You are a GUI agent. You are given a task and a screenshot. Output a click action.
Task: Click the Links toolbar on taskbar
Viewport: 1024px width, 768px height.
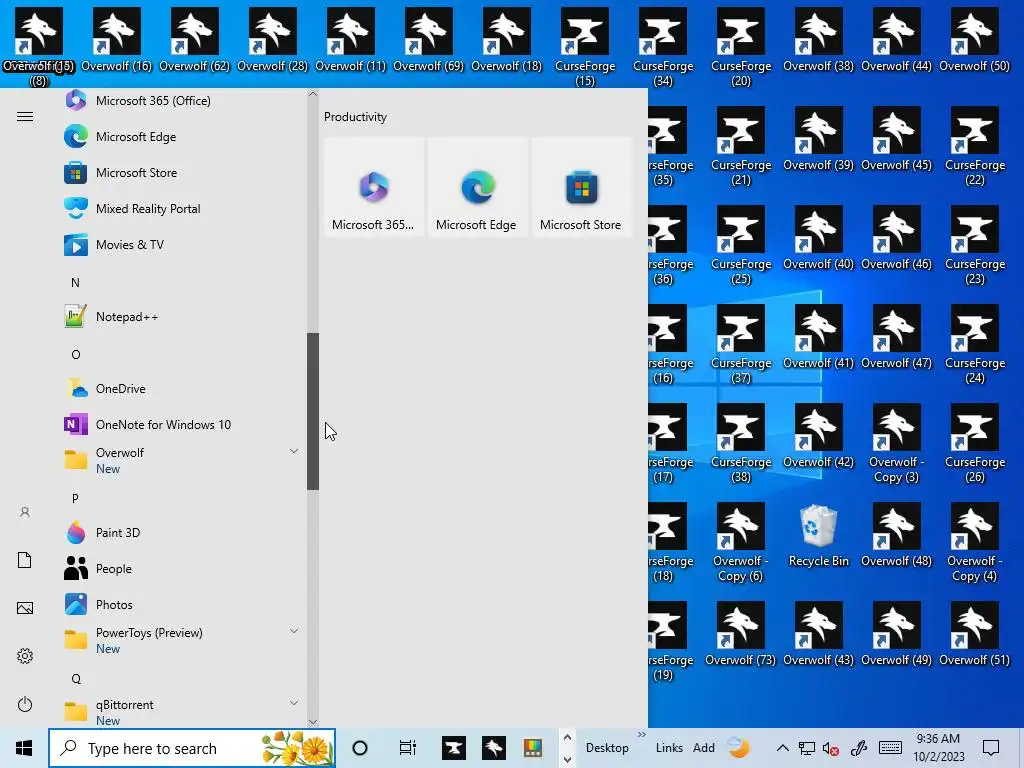(669, 748)
